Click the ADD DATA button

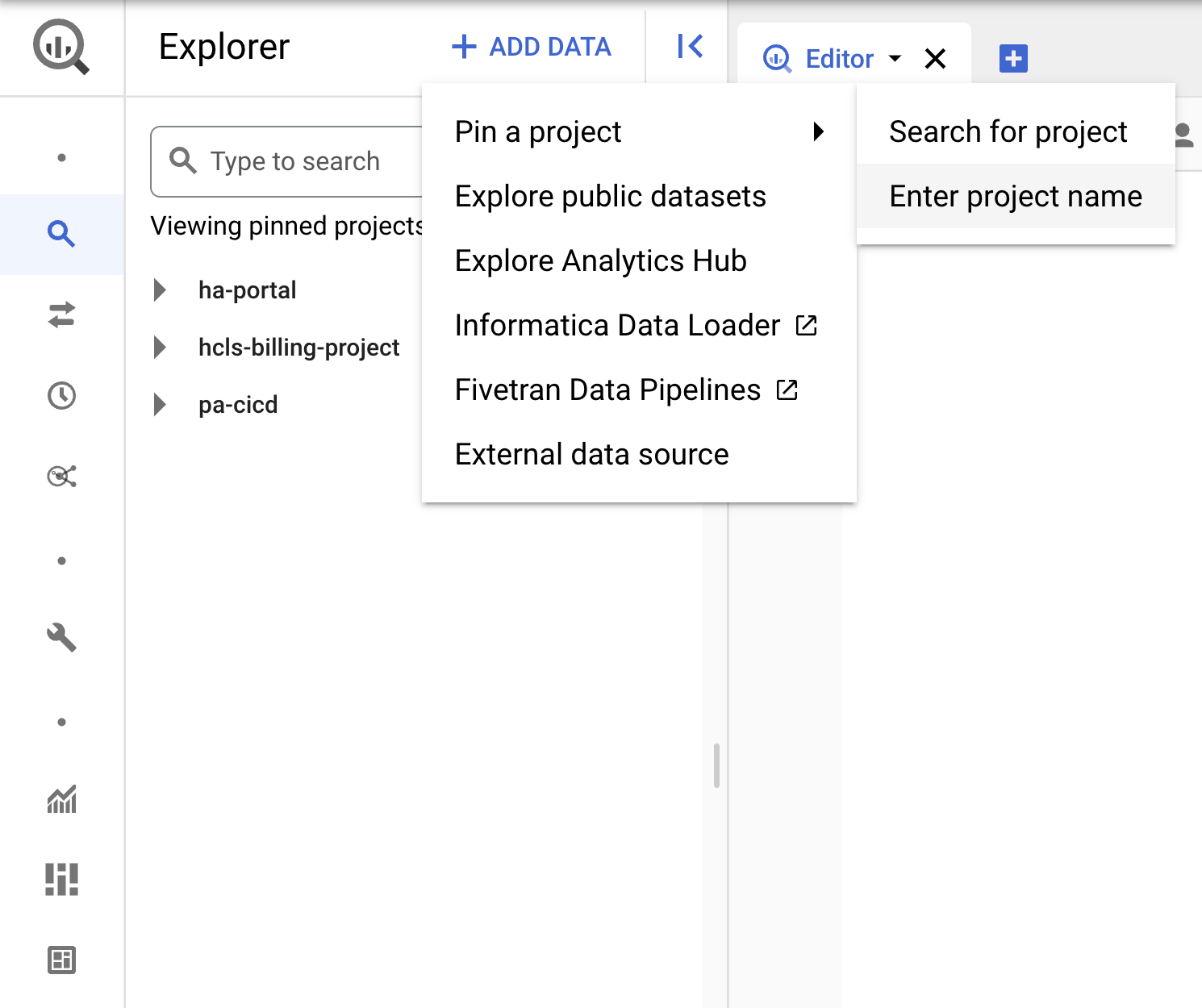click(x=532, y=47)
